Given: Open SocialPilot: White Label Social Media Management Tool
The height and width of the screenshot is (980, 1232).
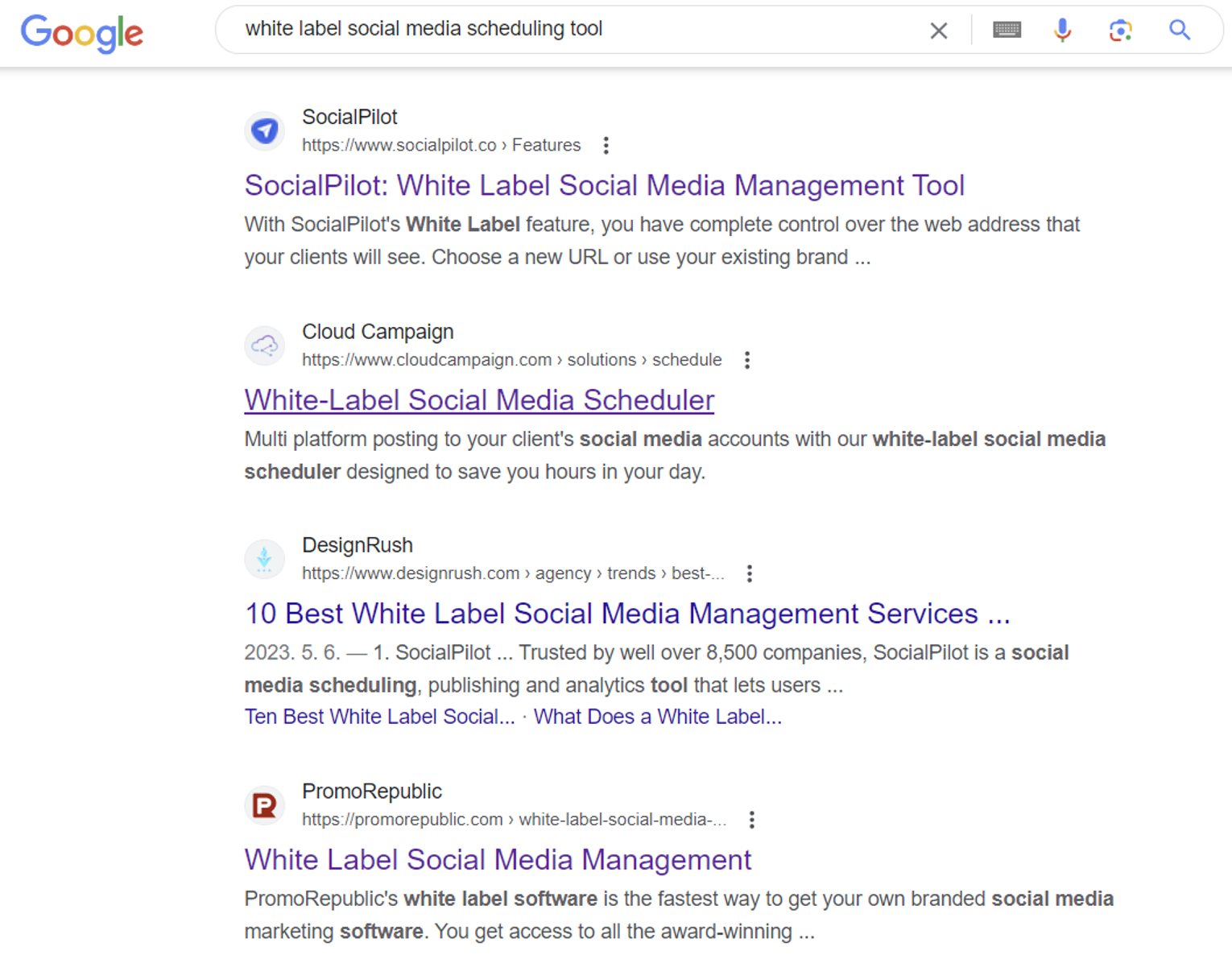Looking at the screenshot, I should pos(605,185).
